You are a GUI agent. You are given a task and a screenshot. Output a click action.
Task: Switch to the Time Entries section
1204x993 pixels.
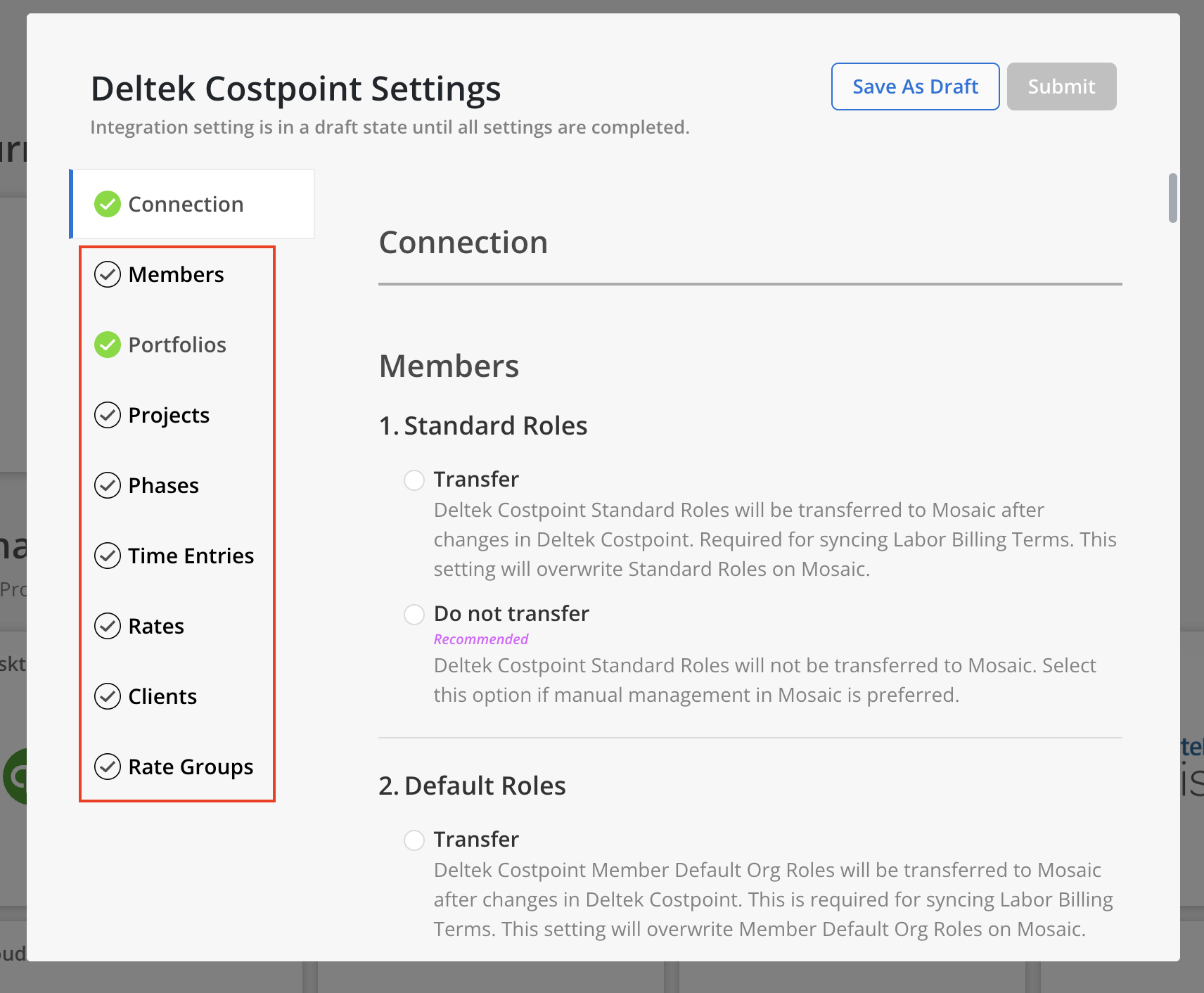coord(191,556)
